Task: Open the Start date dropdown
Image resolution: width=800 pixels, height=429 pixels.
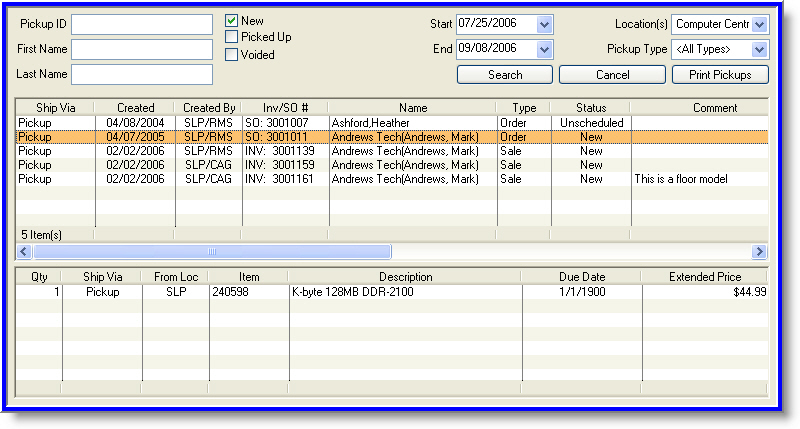Action: point(544,24)
